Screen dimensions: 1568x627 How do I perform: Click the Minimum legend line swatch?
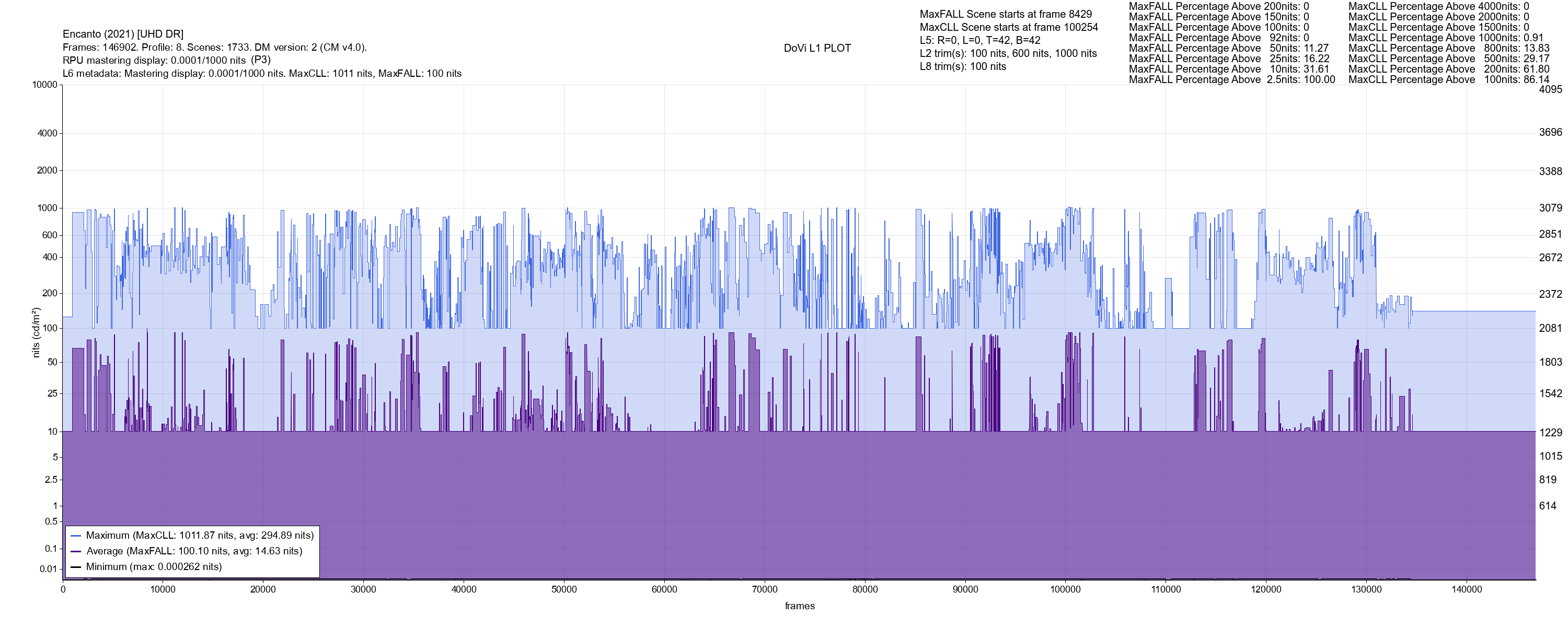[x=76, y=567]
